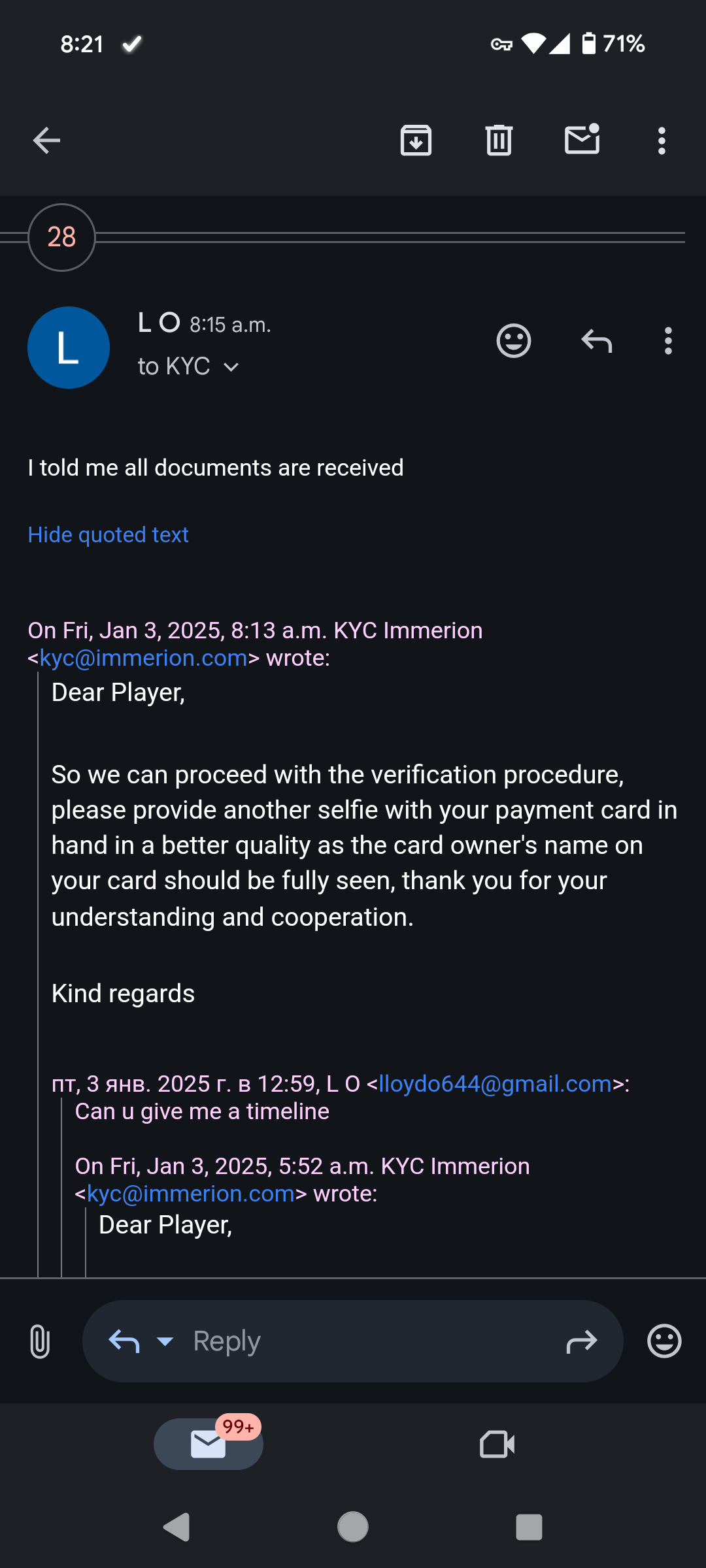Delete this email with trash icon
Screen dimensions: 706x1568
[x=499, y=140]
